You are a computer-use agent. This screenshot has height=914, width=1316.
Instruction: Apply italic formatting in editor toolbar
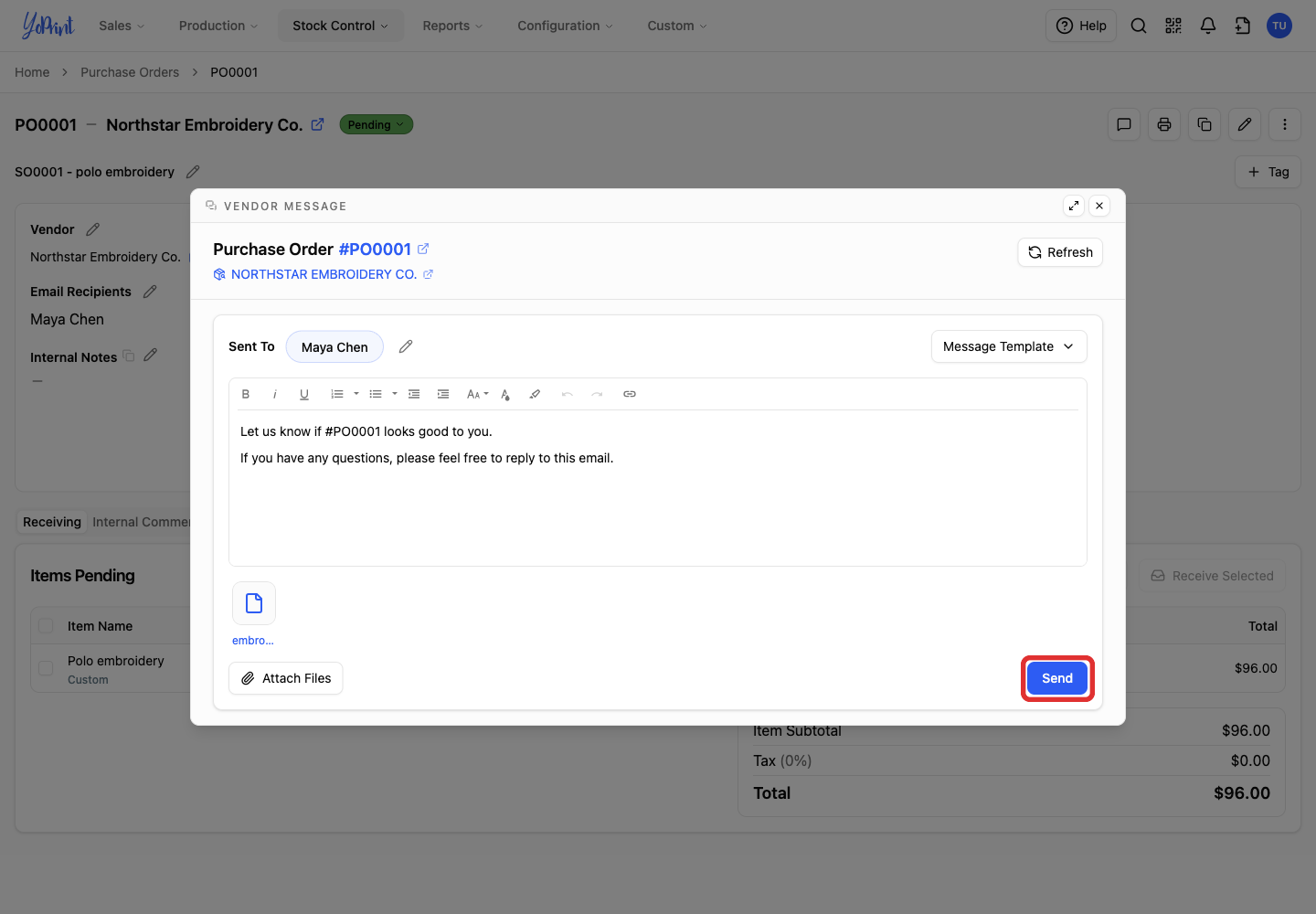point(275,394)
